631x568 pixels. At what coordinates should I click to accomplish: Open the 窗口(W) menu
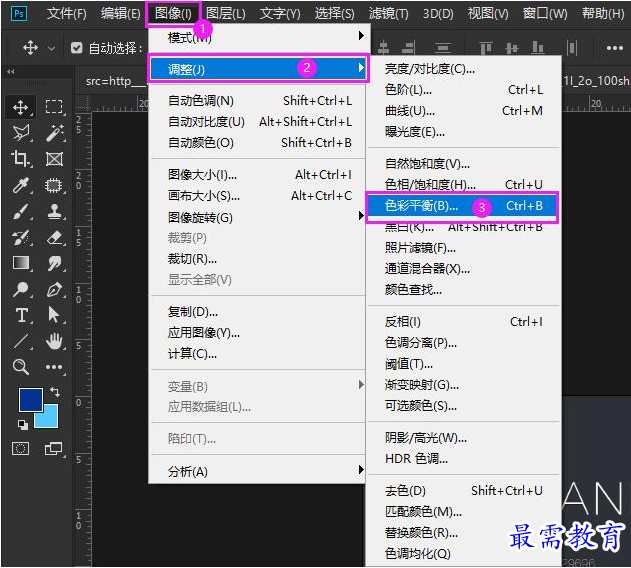click(x=545, y=14)
